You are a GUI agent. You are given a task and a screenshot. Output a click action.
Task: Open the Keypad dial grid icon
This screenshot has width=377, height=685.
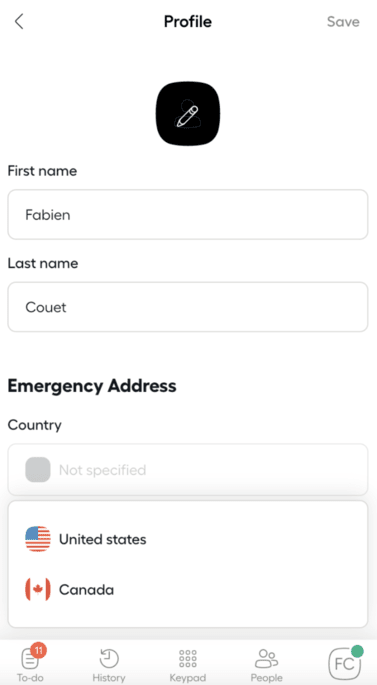[x=188, y=658]
